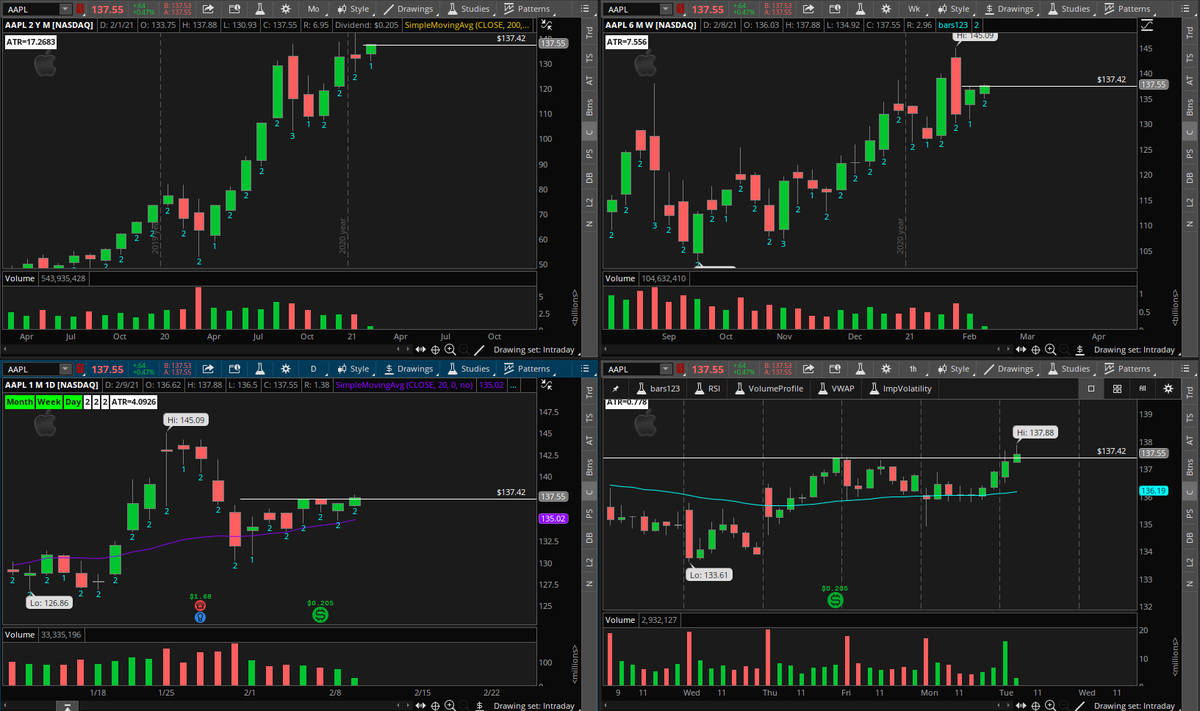The width and height of the screenshot is (1200, 711).
Task: Open the D timeframe dropdown in daily chart
Action: pyautogui.click(x=315, y=369)
